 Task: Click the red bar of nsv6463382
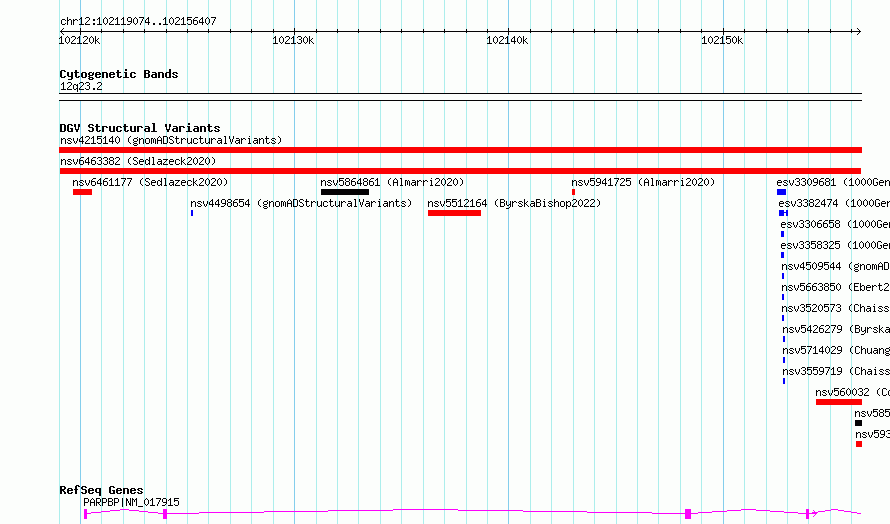click(x=460, y=171)
